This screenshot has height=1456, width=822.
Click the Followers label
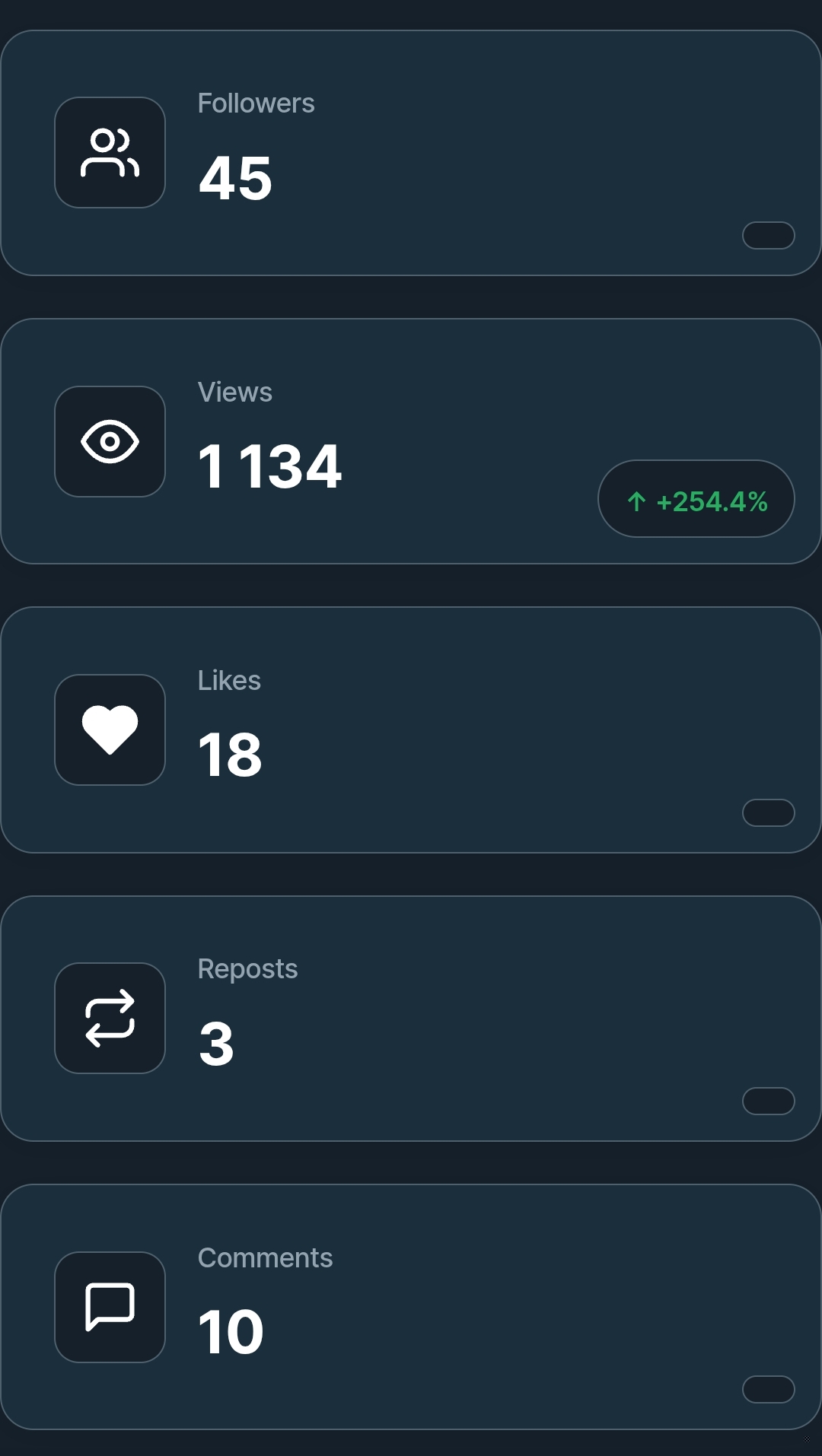[256, 103]
